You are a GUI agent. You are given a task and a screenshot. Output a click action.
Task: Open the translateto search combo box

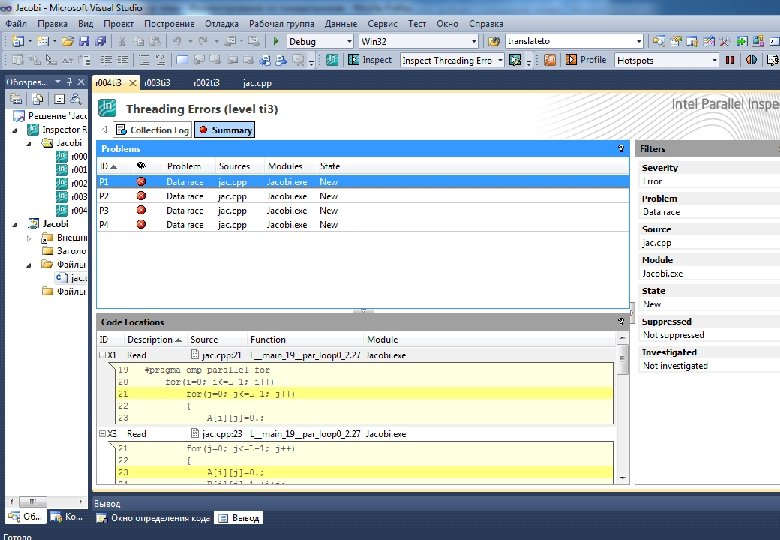pyautogui.click(x=639, y=41)
